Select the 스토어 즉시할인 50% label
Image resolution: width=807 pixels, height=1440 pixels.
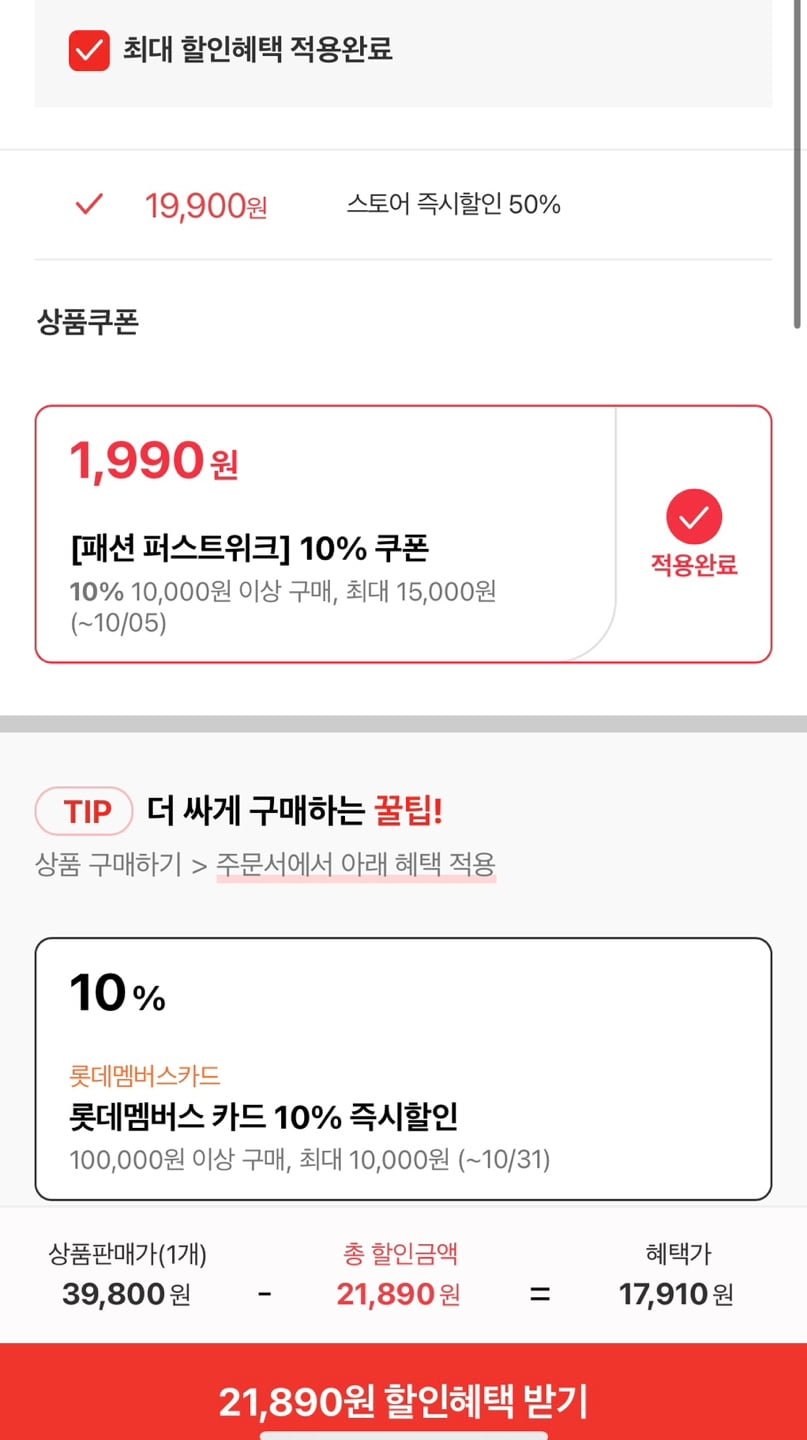[x=453, y=205]
